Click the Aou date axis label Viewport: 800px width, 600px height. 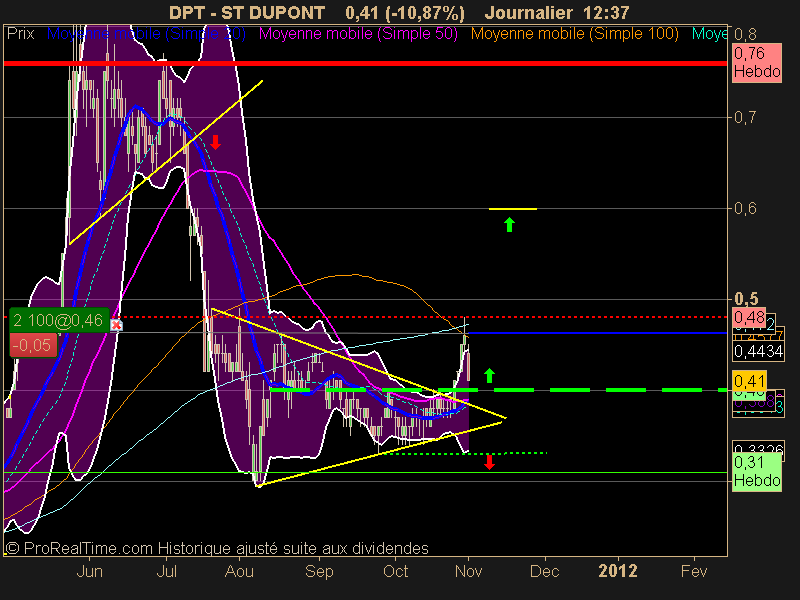(x=239, y=571)
